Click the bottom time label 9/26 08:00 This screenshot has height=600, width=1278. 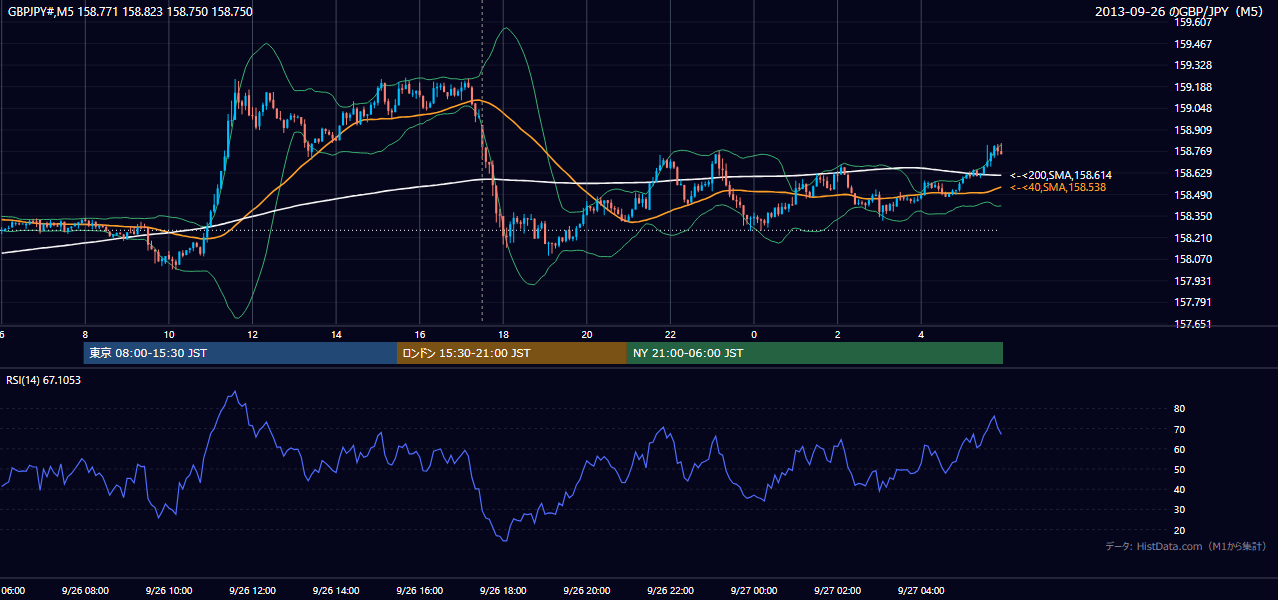pos(85,591)
